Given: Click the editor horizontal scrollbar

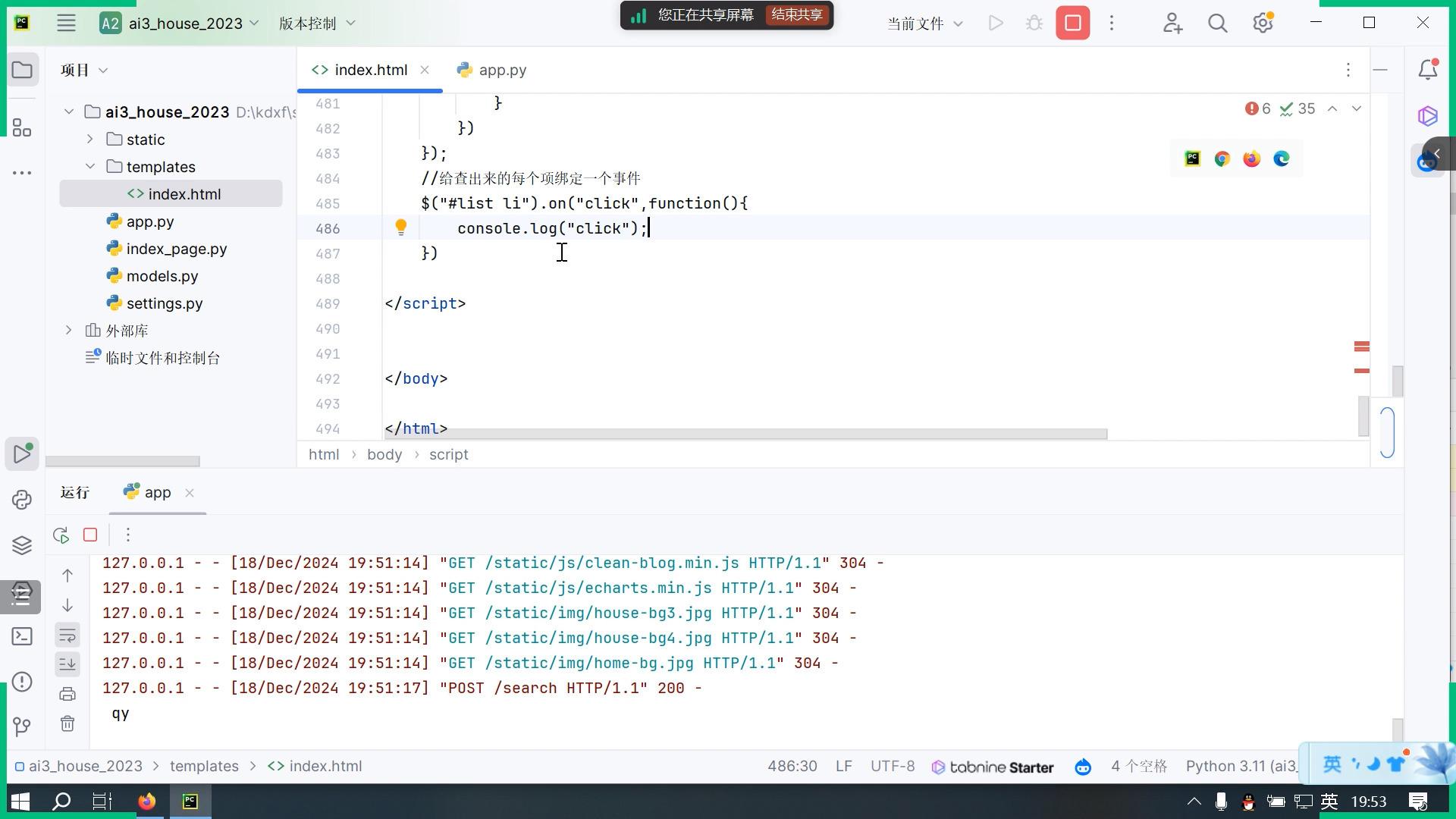Looking at the screenshot, I should coord(745,434).
